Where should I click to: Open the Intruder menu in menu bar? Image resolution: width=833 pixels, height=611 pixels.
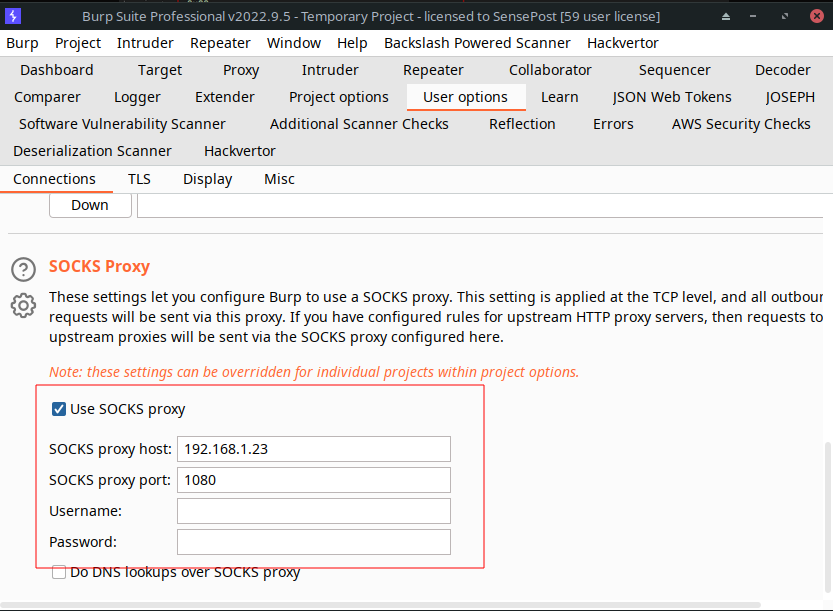(x=145, y=43)
